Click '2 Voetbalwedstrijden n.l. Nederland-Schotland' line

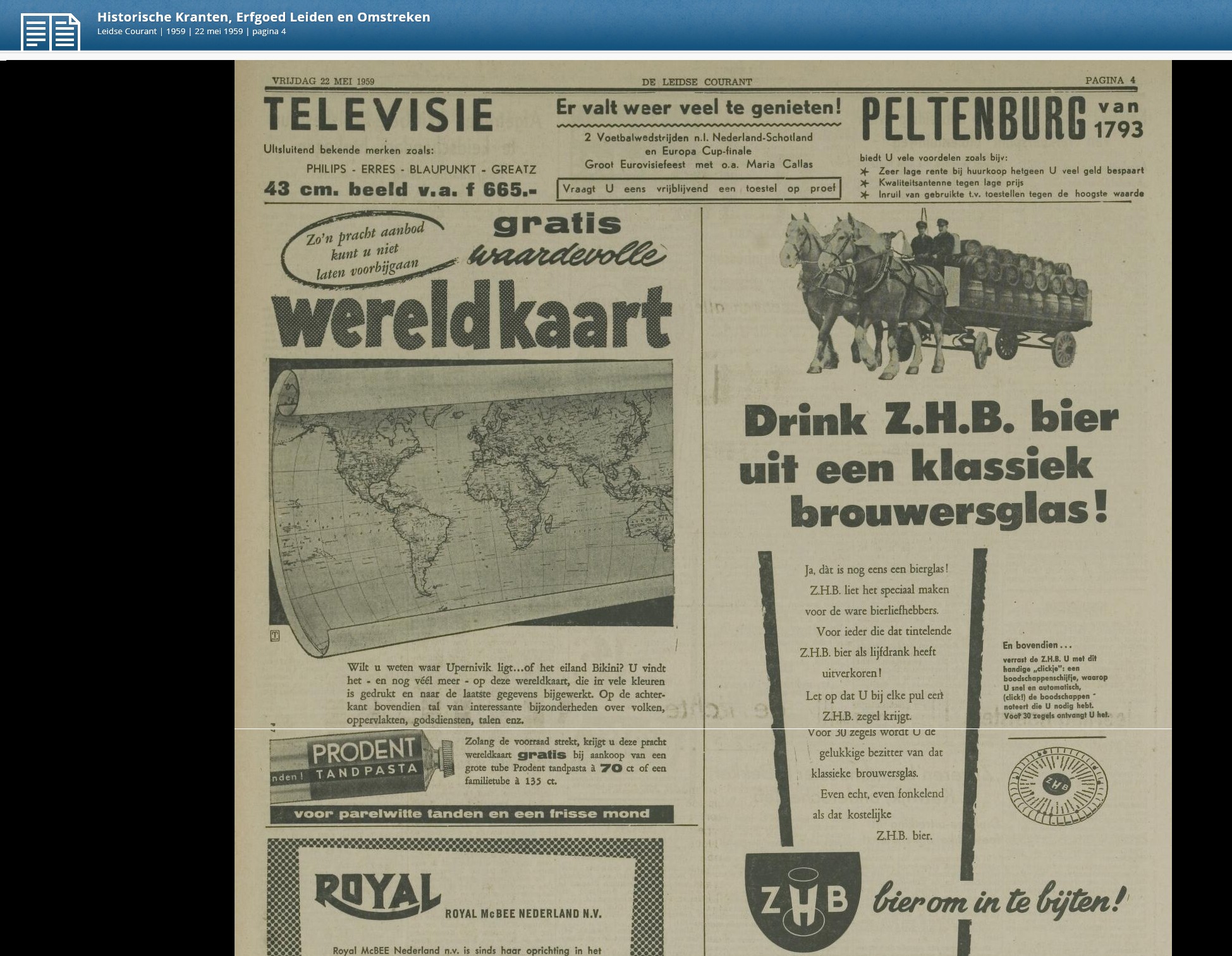(x=698, y=137)
